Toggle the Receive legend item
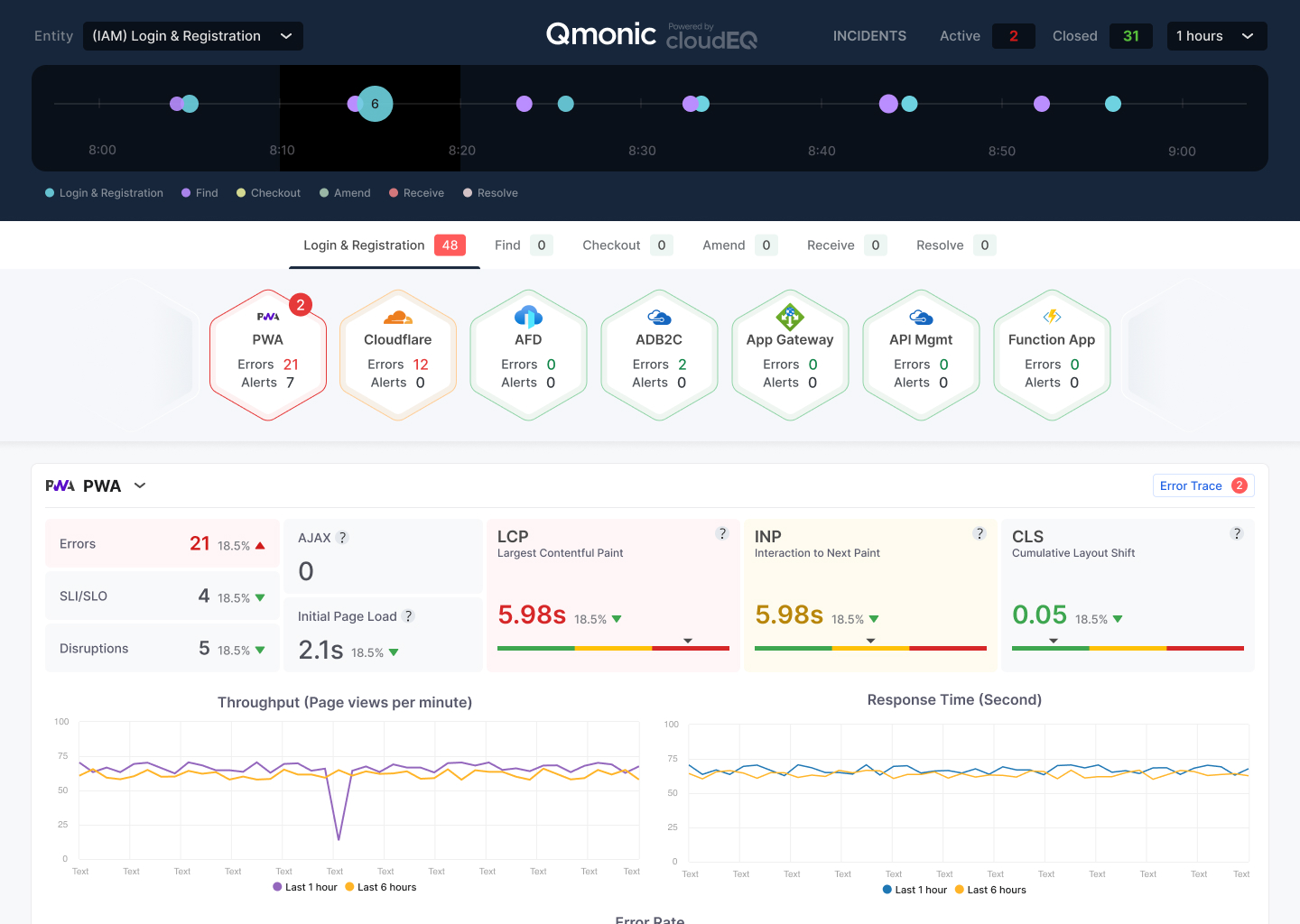Viewport: 1300px width, 924px height. 416,193
